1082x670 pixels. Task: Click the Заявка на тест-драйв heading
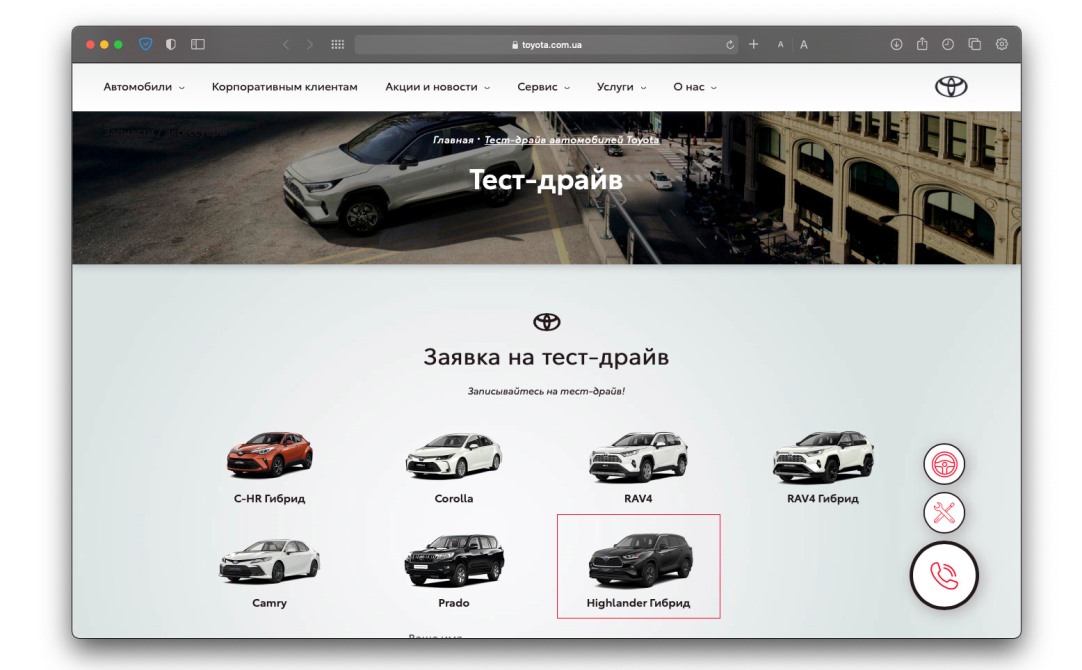[546, 357]
